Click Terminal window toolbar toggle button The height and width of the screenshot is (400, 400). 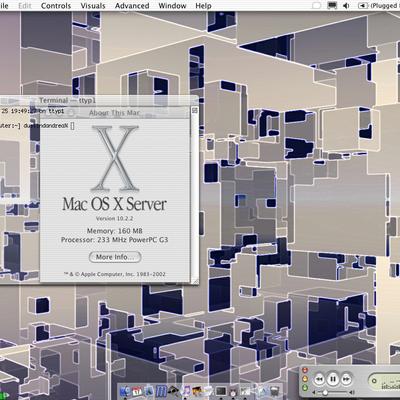(x=195, y=110)
